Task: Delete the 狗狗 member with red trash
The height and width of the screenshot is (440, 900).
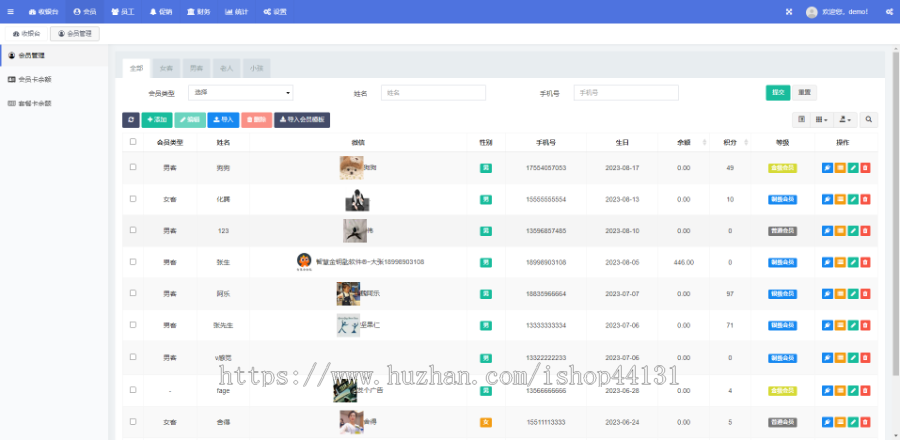Action: click(x=866, y=168)
